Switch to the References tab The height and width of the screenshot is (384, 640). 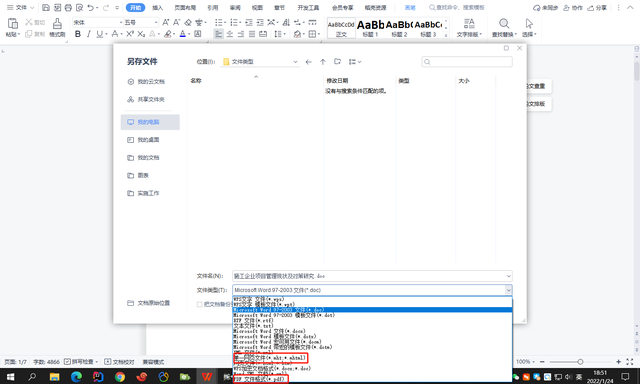[213, 8]
